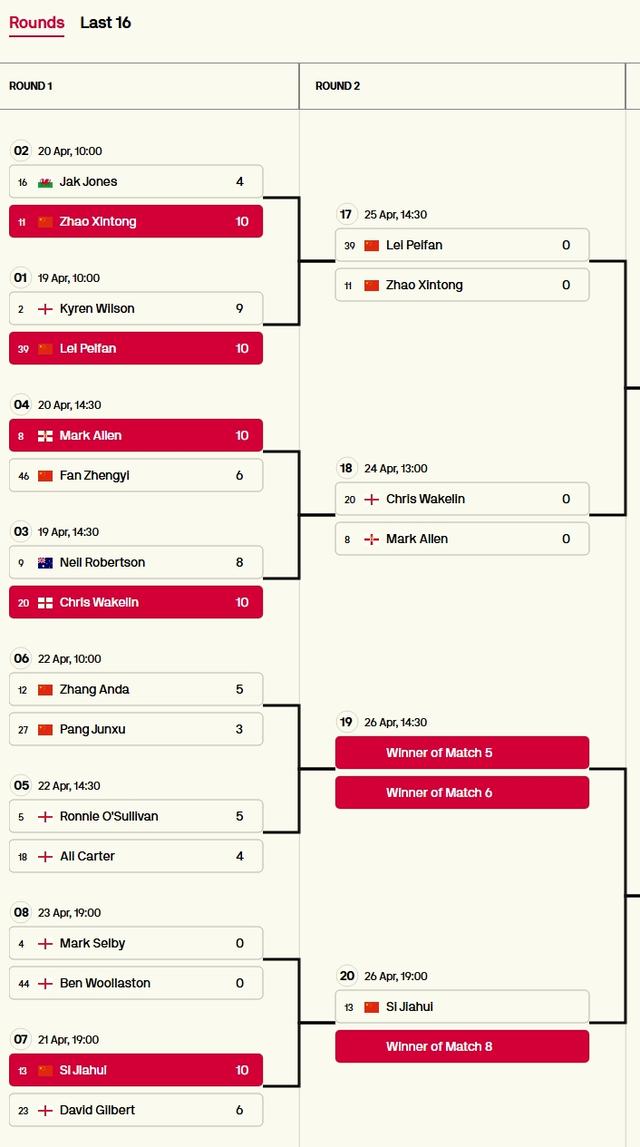The height and width of the screenshot is (1147, 640).
Task: Click the match 17 number badge
Action: click(x=347, y=214)
